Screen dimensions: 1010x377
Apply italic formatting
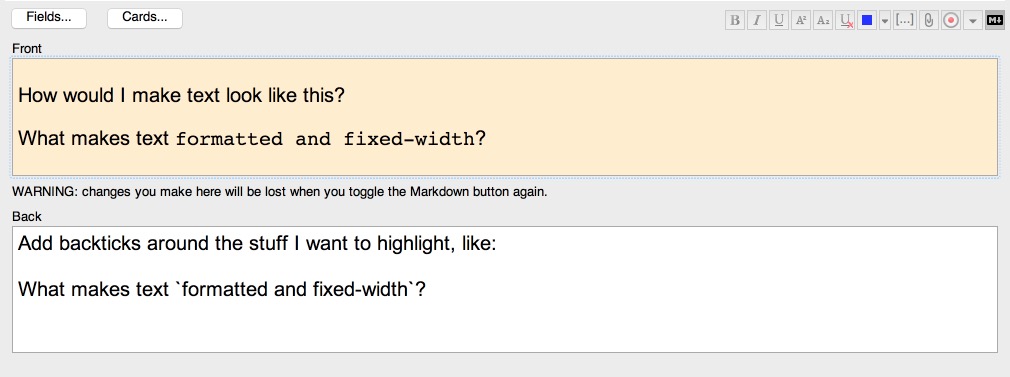pyautogui.click(x=757, y=20)
